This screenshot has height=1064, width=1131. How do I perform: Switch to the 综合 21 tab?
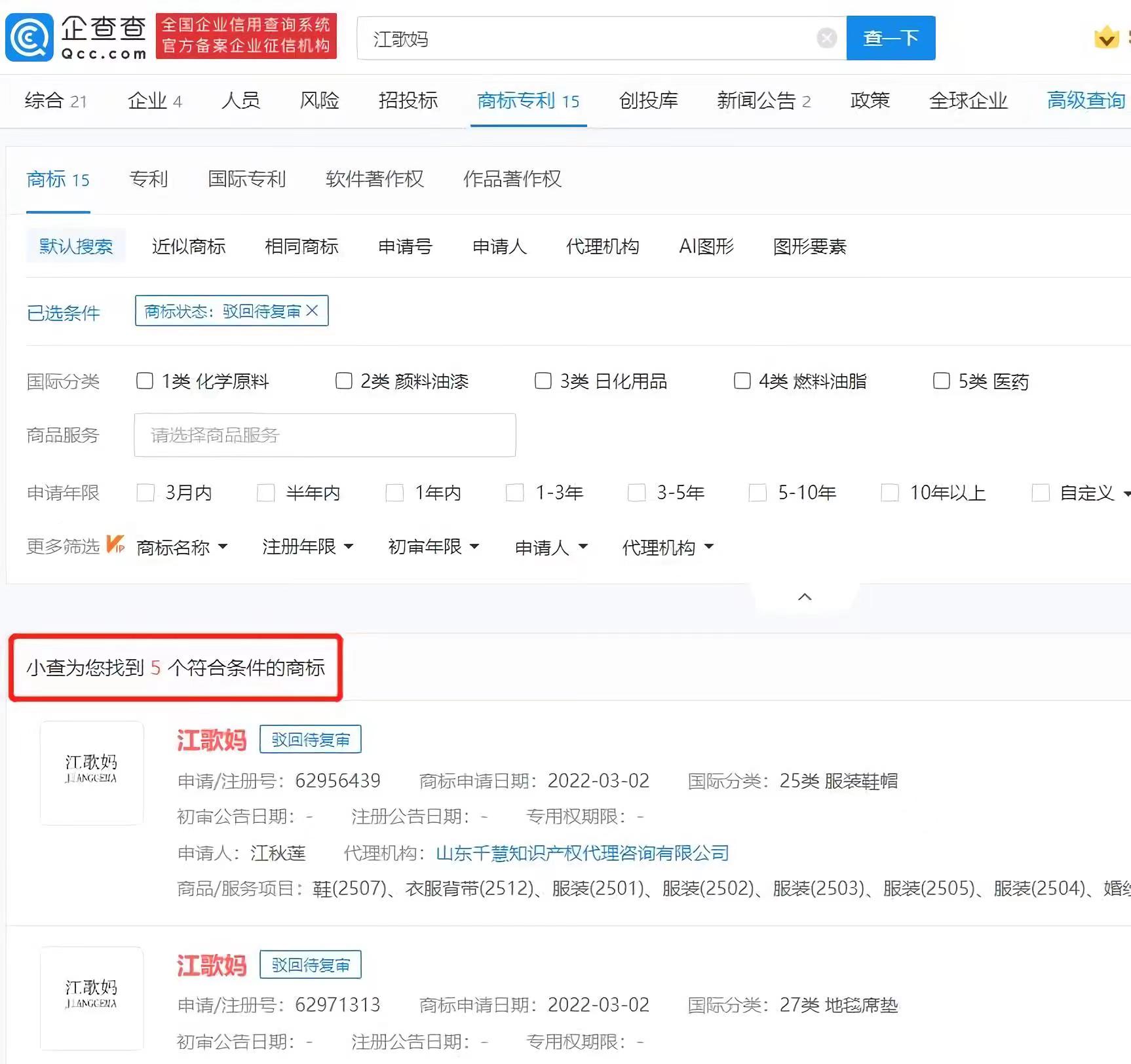click(56, 101)
